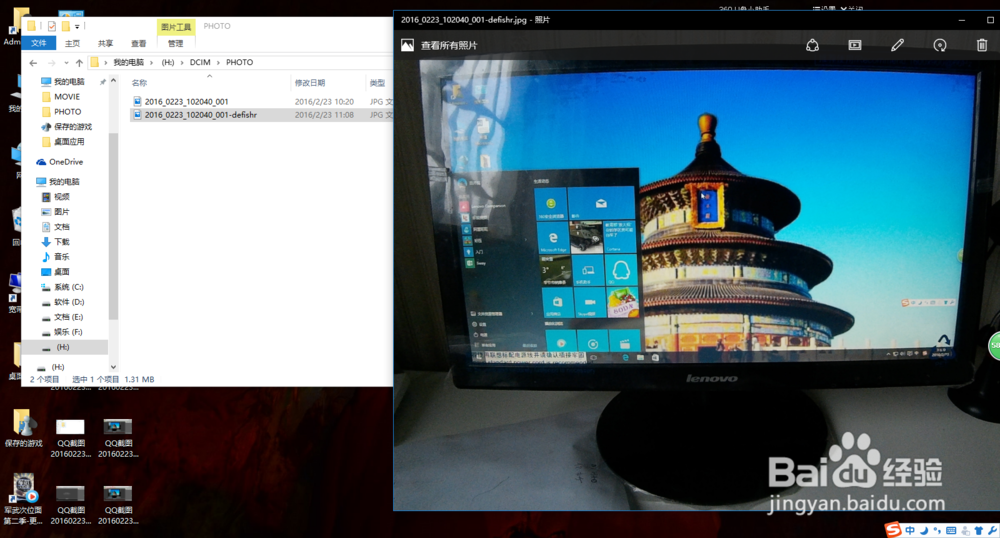Viewport: 1000px width, 538px height.
Task: Open OneDrive in navigation pane
Action: [x=66, y=162]
